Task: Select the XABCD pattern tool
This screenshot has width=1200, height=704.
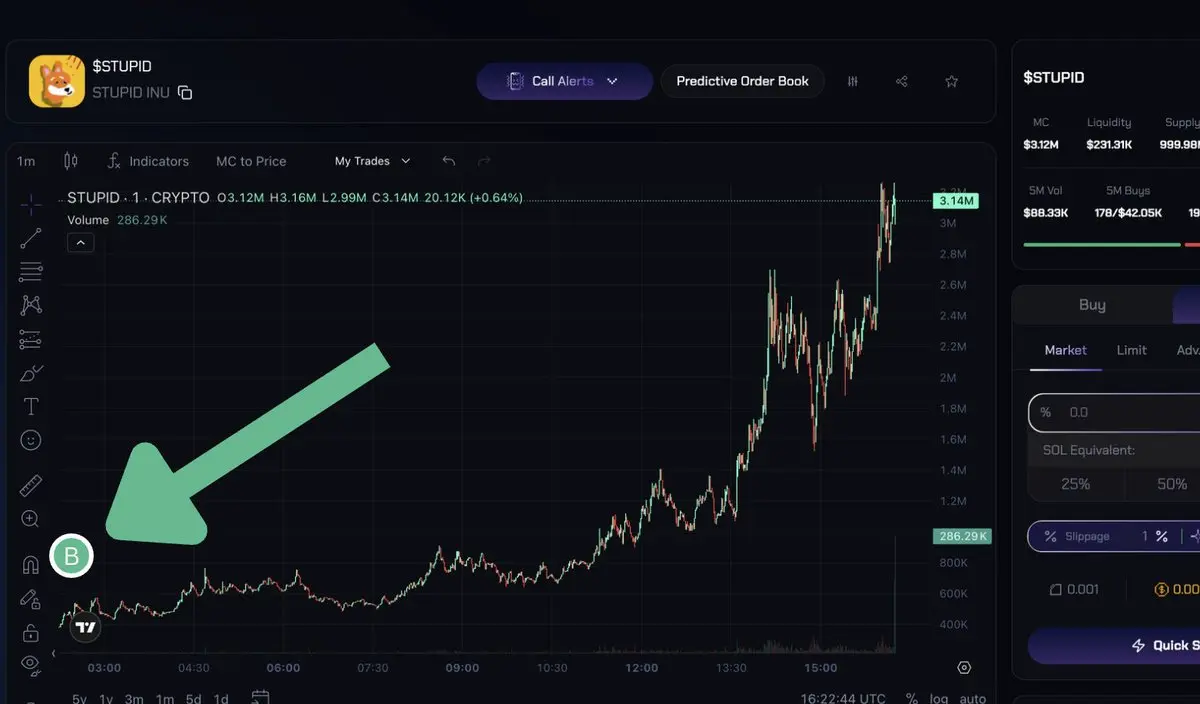Action: coord(31,305)
